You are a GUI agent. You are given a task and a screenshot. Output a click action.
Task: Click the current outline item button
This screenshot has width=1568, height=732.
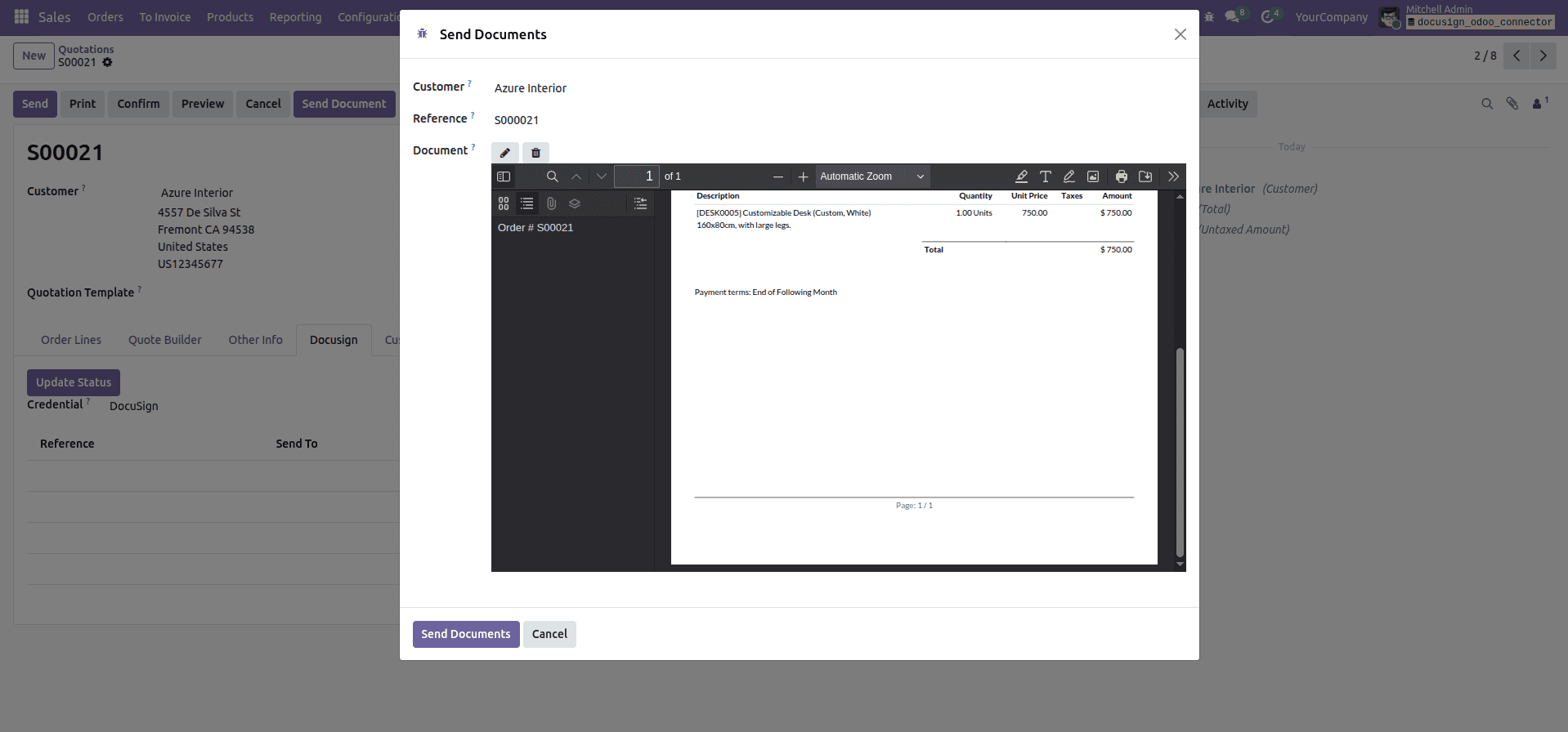click(x=641, y=203)
